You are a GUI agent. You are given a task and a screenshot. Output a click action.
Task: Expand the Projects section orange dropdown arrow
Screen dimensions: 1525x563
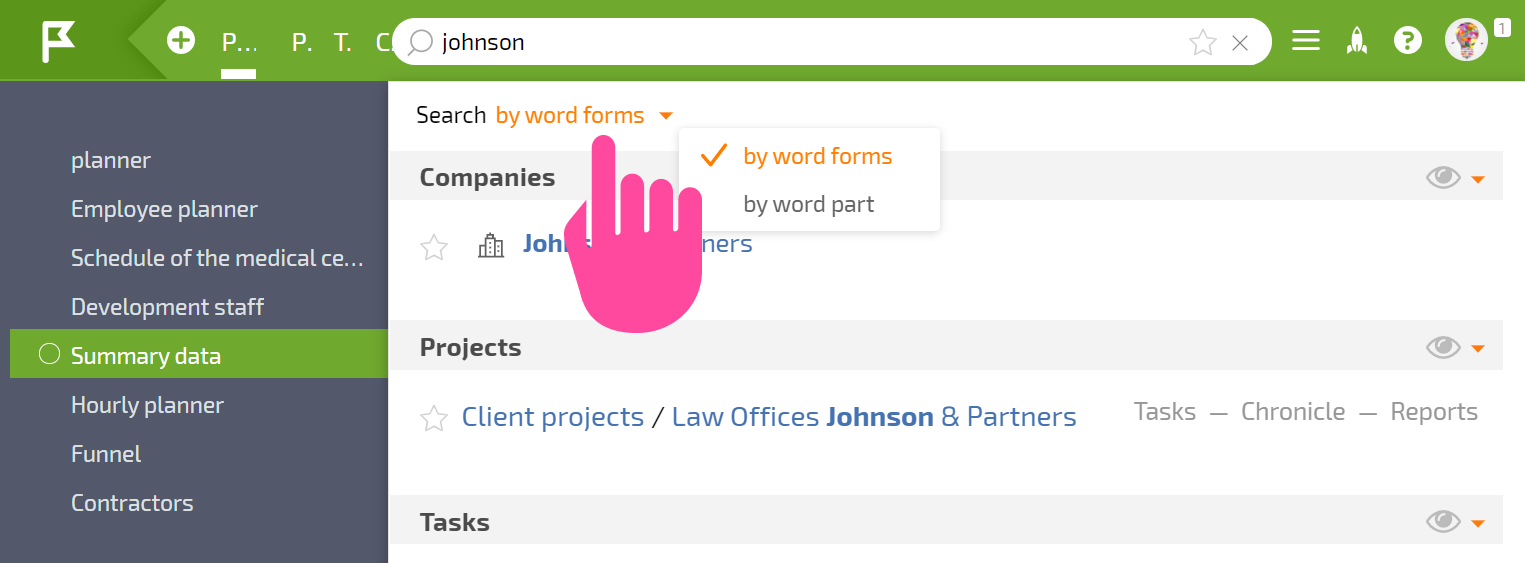1478,349
